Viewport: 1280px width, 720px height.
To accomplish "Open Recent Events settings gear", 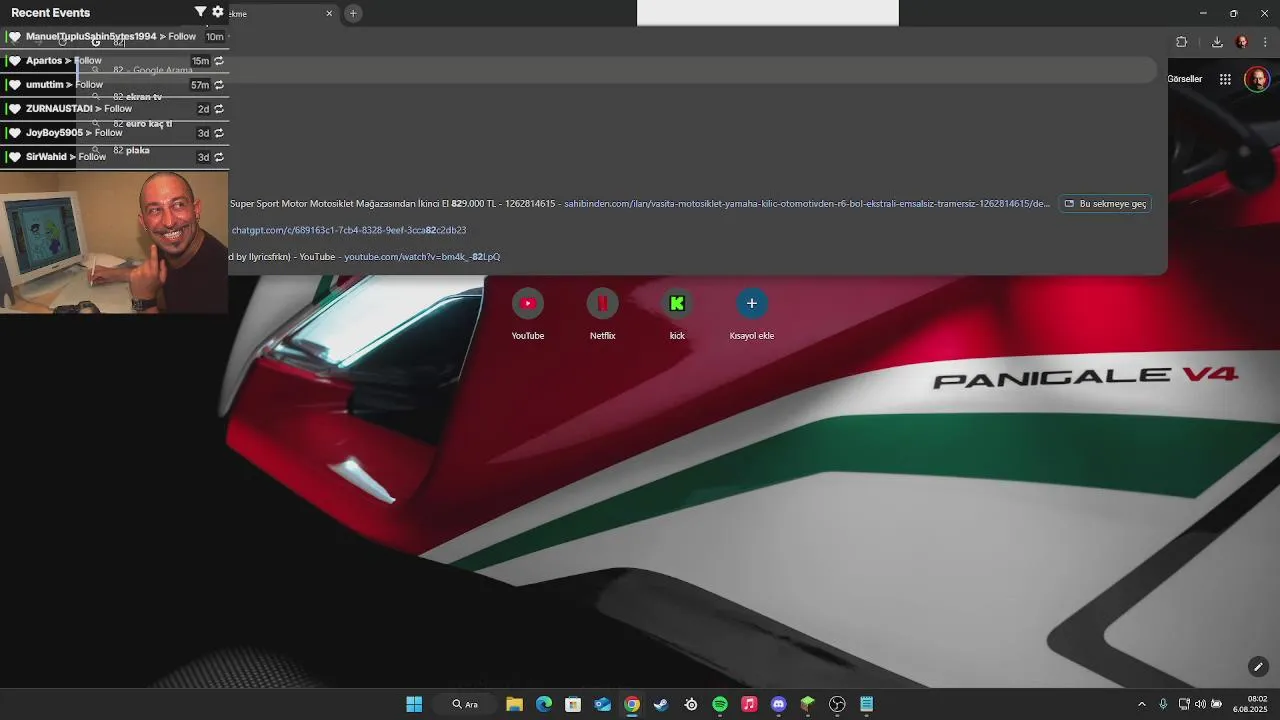I will 218,12.
